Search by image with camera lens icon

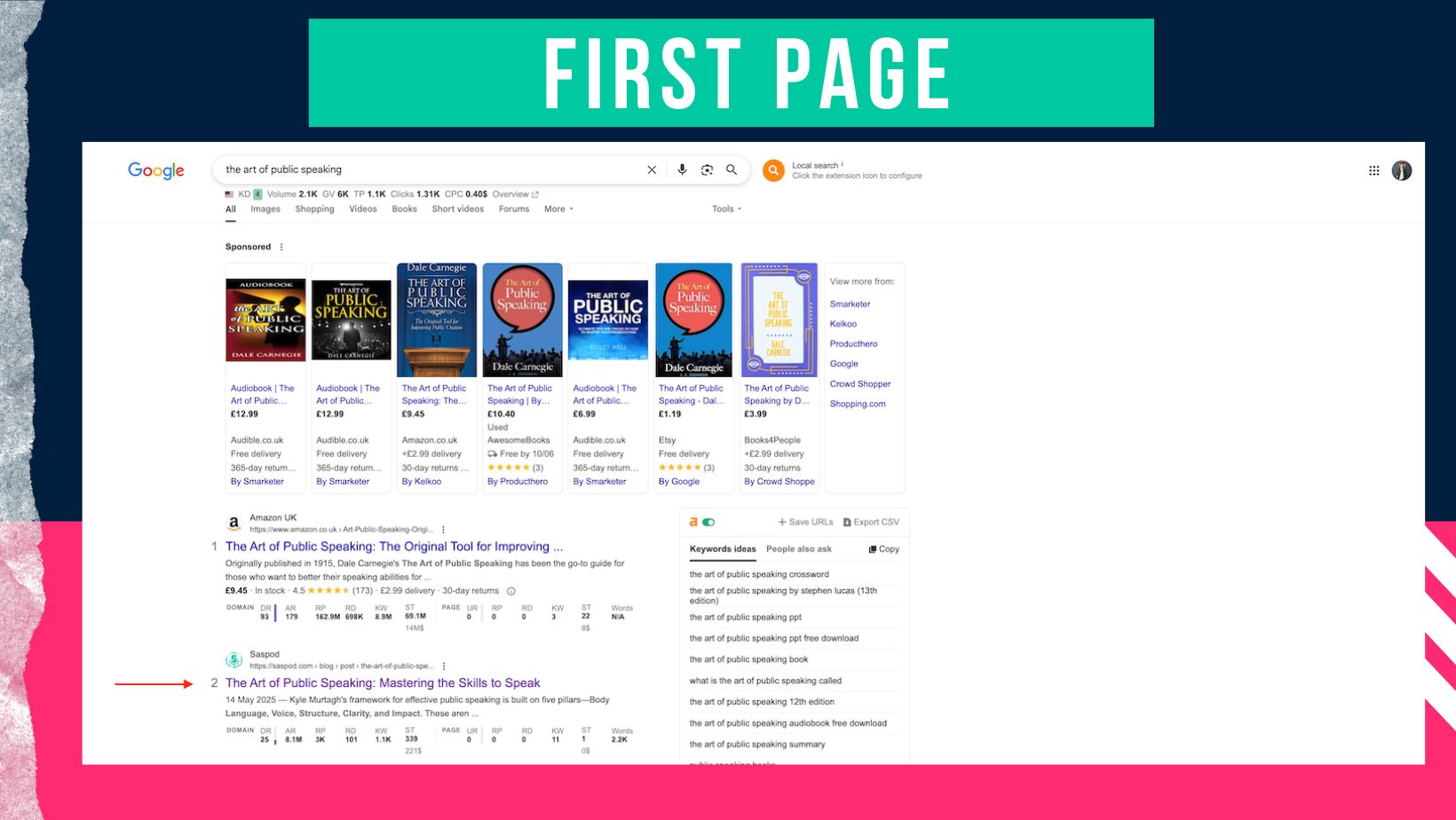pyautogui.click(x=707, y=170)
